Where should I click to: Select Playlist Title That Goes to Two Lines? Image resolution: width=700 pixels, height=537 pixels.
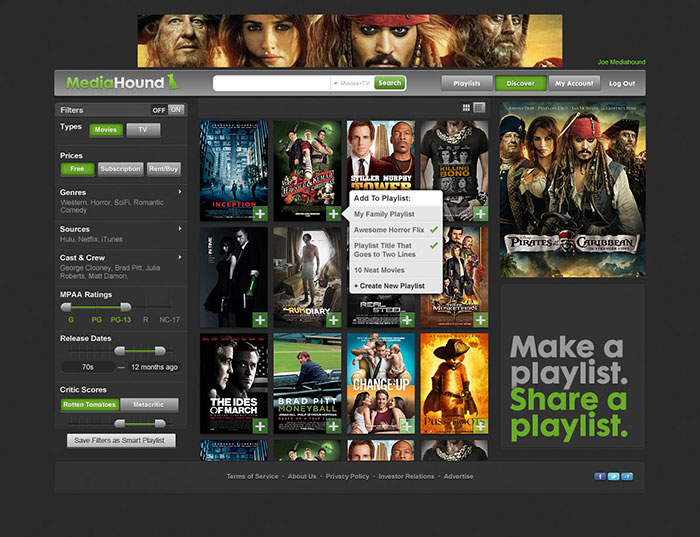[x=396, y=250]
